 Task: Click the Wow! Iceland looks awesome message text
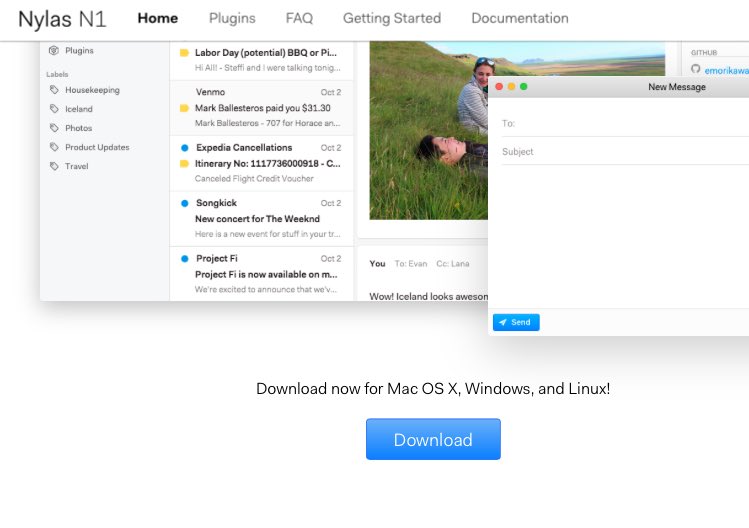click(x=428, y=296)
